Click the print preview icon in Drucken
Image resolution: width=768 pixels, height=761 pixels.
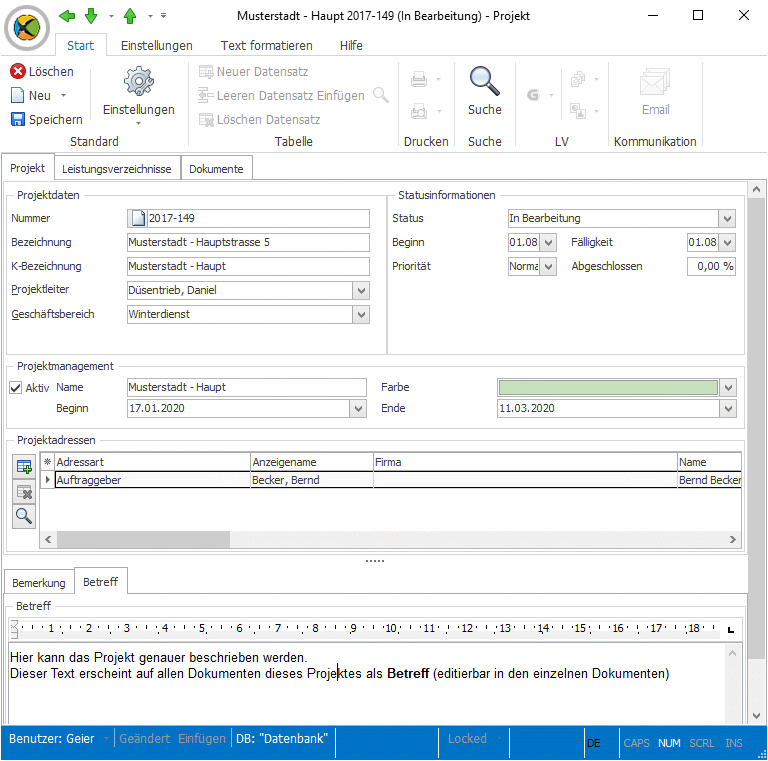coord(419,111)
